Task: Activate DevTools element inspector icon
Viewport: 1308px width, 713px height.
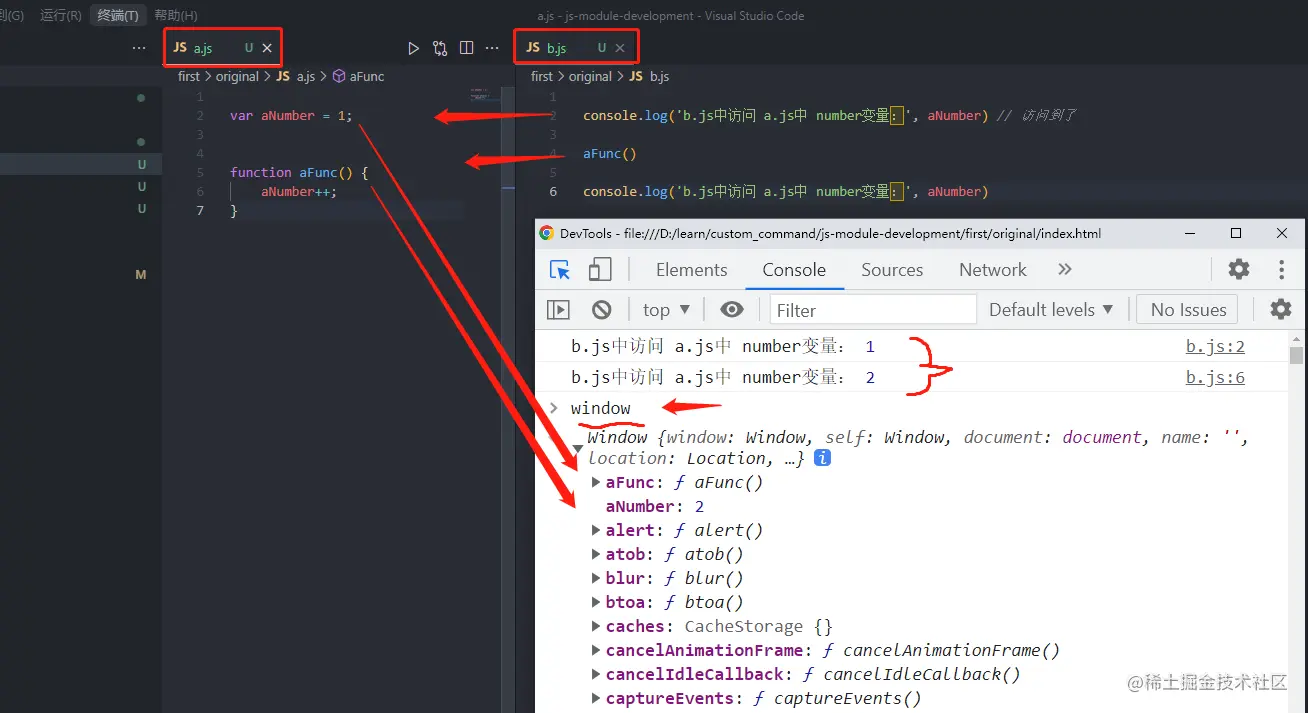Action: (560, 270)
